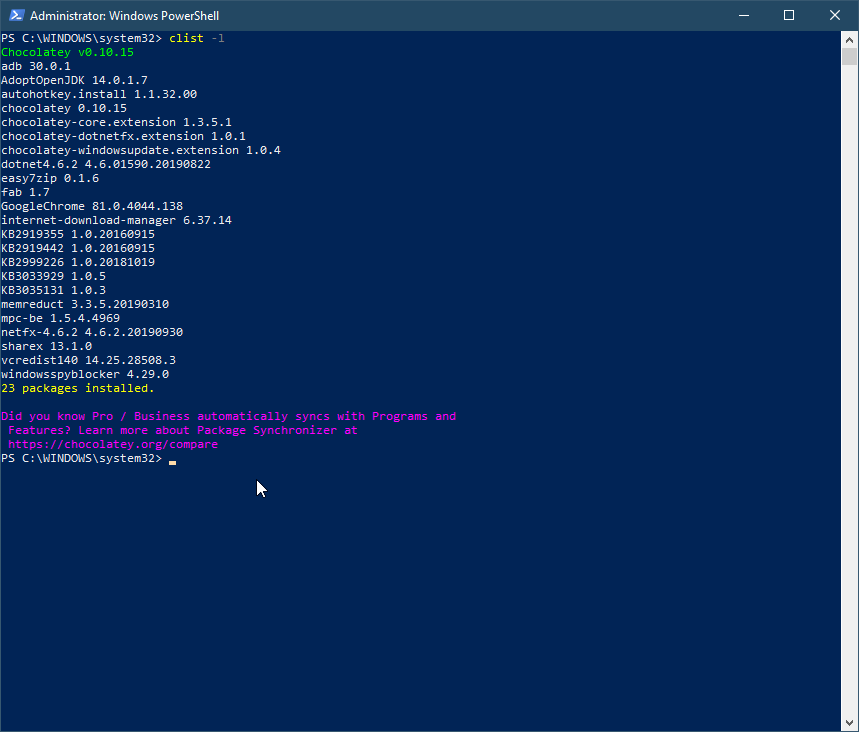Click the 'GoogleChrome 81.0.4044.138' line
Image resolution: width=859 pixels, height=732 pixels.
pyautogui.click(x=92, y=206)
